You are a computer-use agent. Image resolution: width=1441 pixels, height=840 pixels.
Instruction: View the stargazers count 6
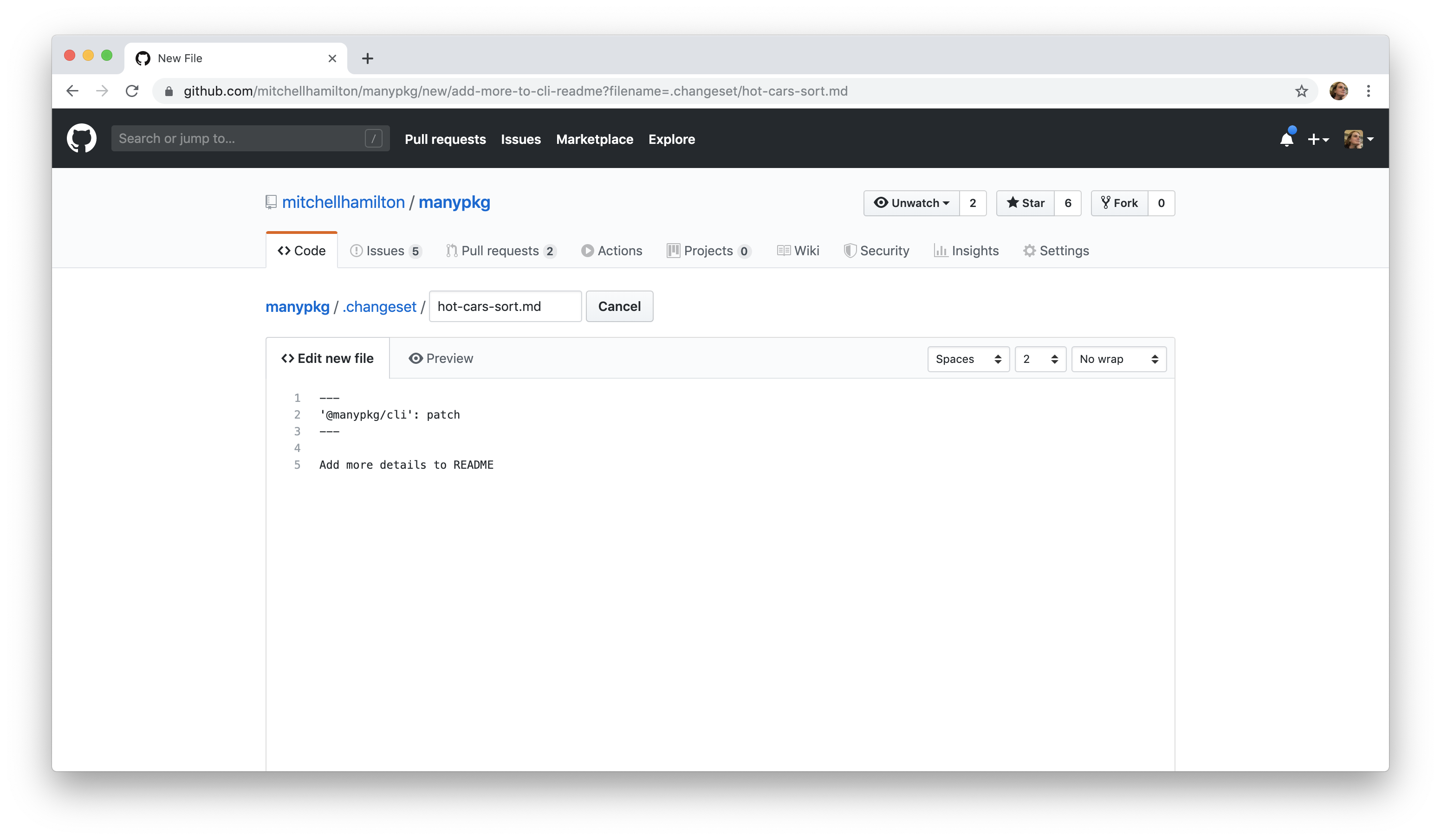click(x=1068, y=203)
